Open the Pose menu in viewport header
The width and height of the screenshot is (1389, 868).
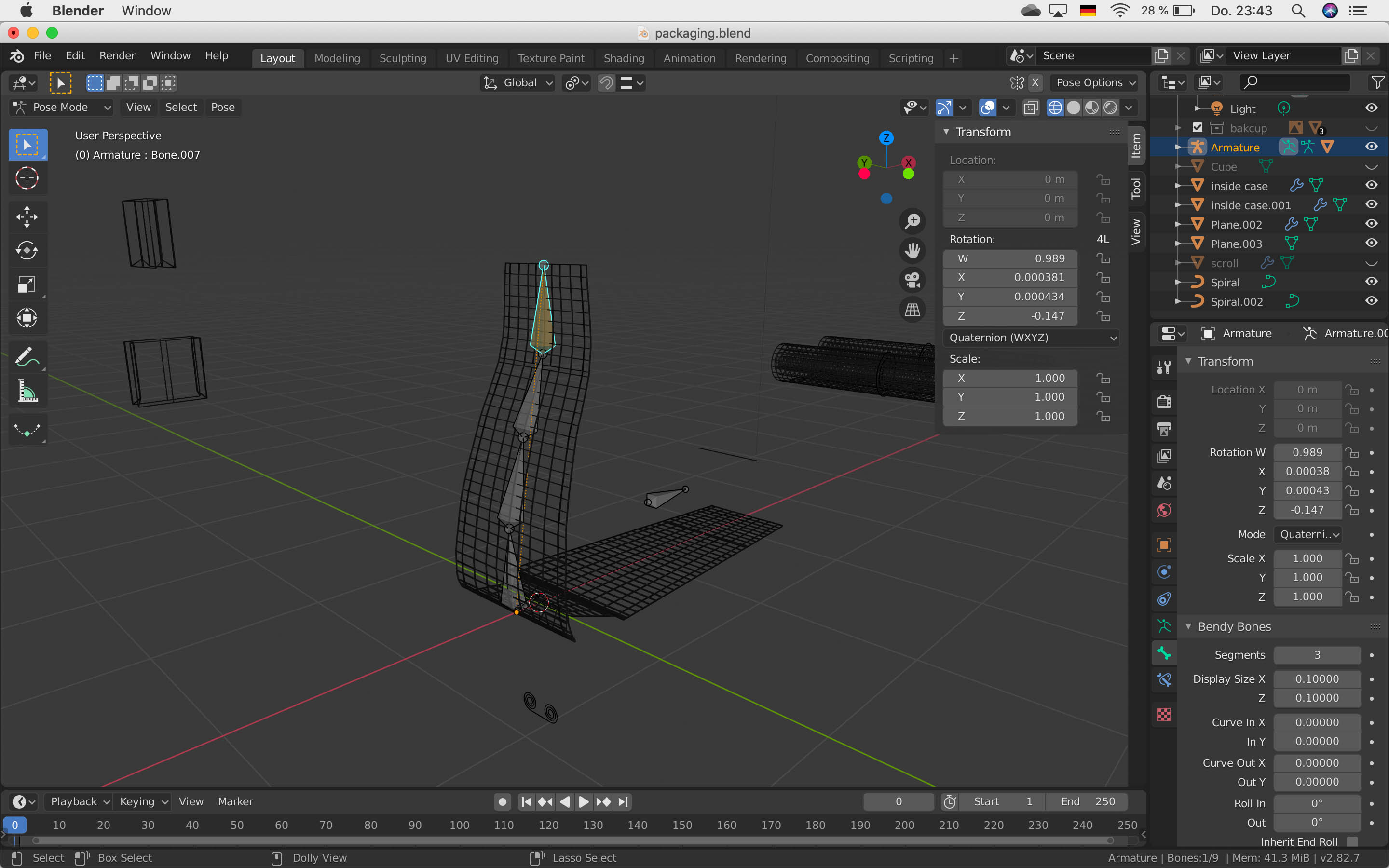tap(223, 108)
